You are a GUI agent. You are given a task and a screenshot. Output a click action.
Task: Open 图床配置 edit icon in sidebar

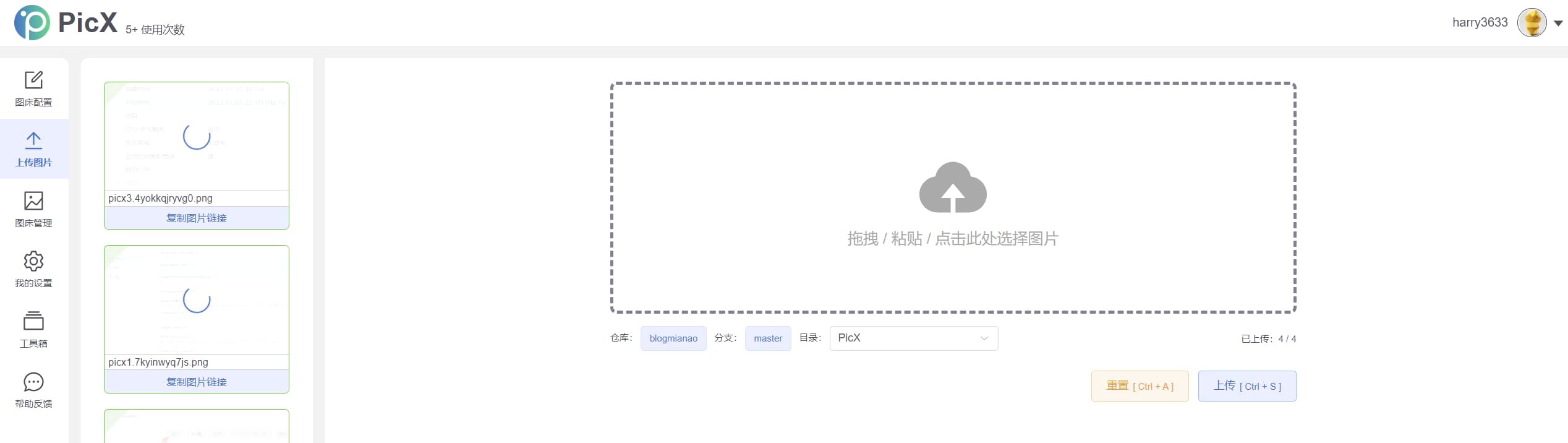tap(33, 80)
